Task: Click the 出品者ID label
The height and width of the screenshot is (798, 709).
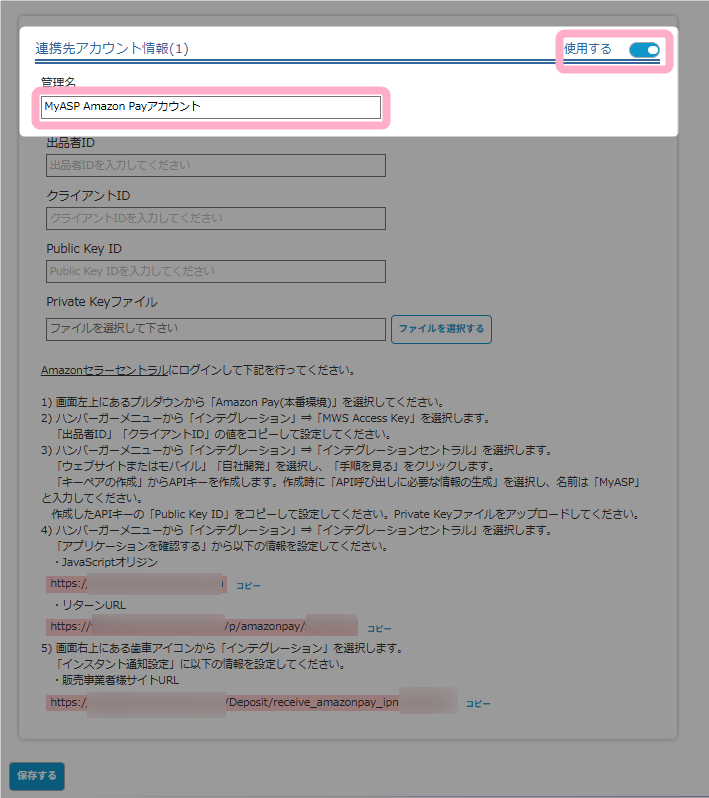Action: coord(71,143)
